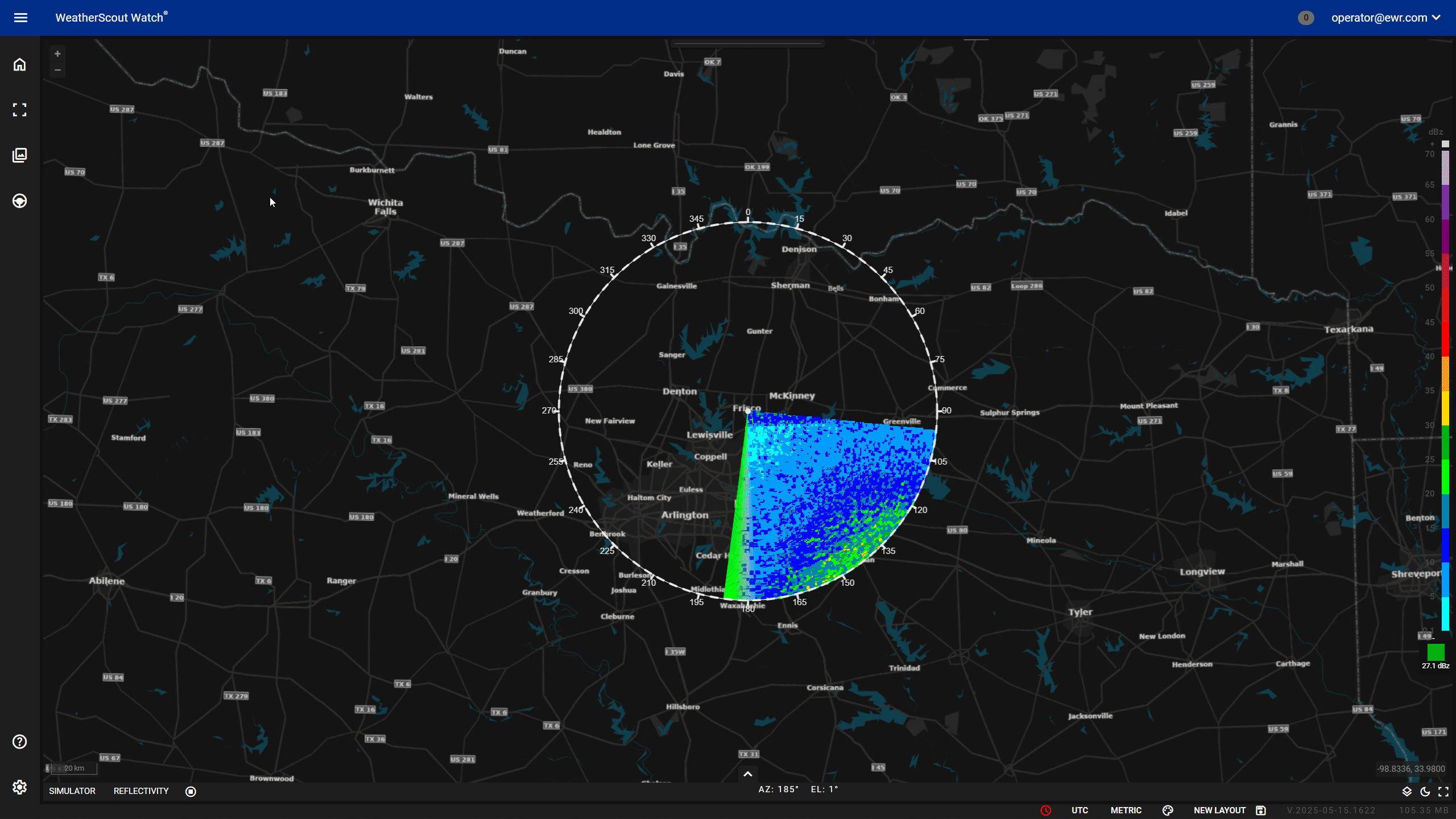Stop the simulator with the stop button
The width and height of the screenshot is (1456, 819).
191,791
